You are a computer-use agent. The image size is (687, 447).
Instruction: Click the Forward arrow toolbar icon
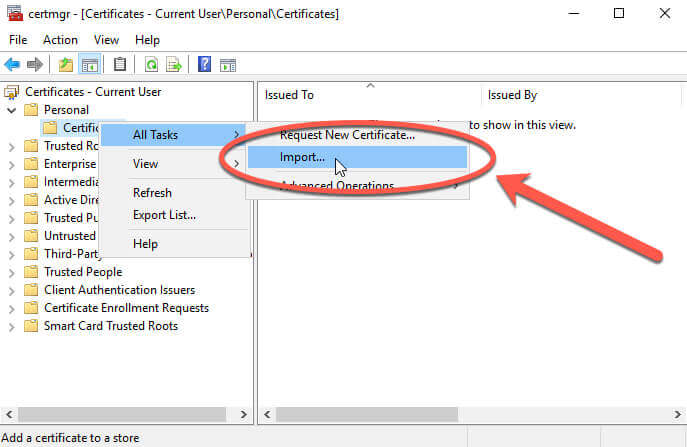click(x=35, y=65)
